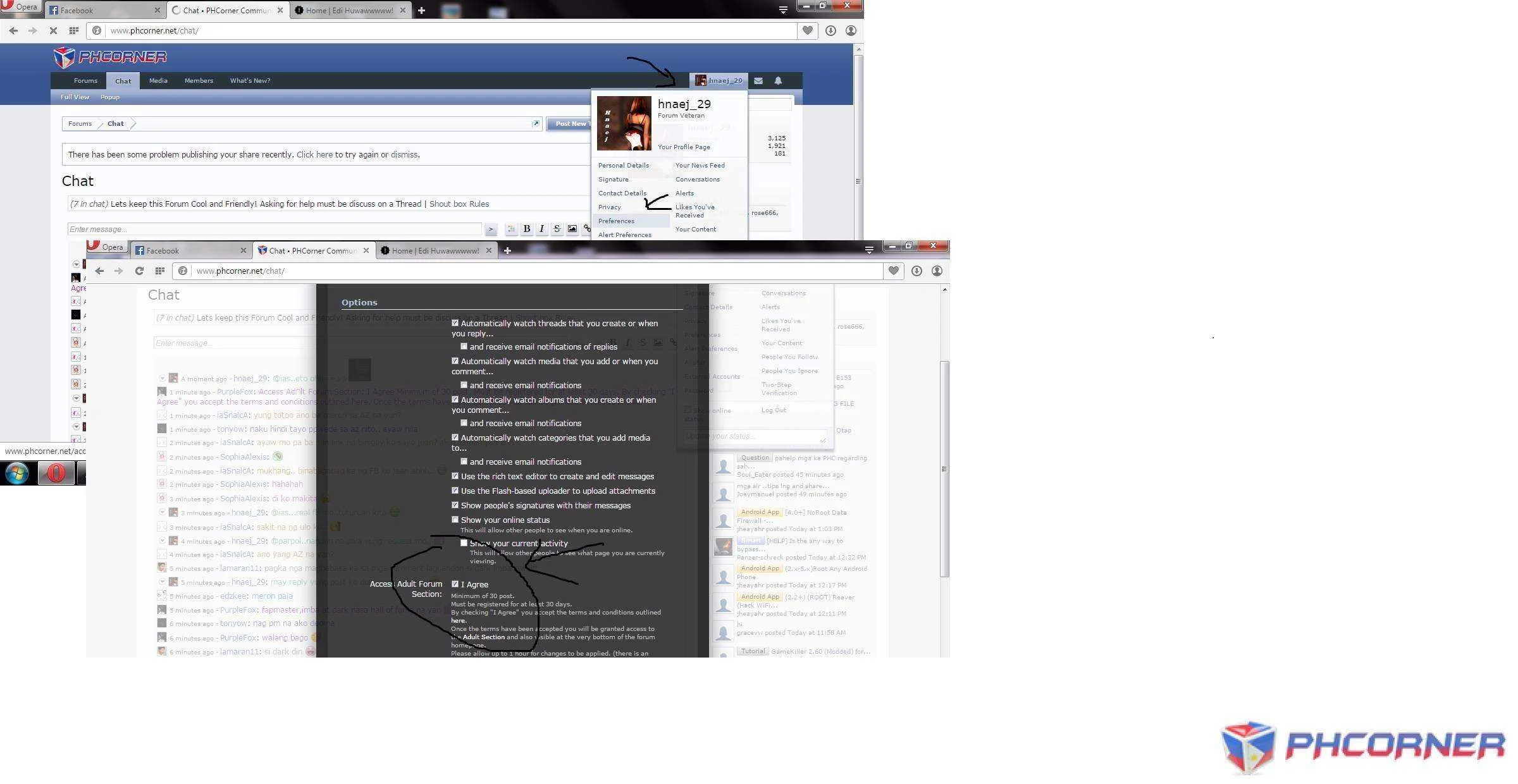Click the Post New Thread button

pyautogui.click(x=569, y=123)
